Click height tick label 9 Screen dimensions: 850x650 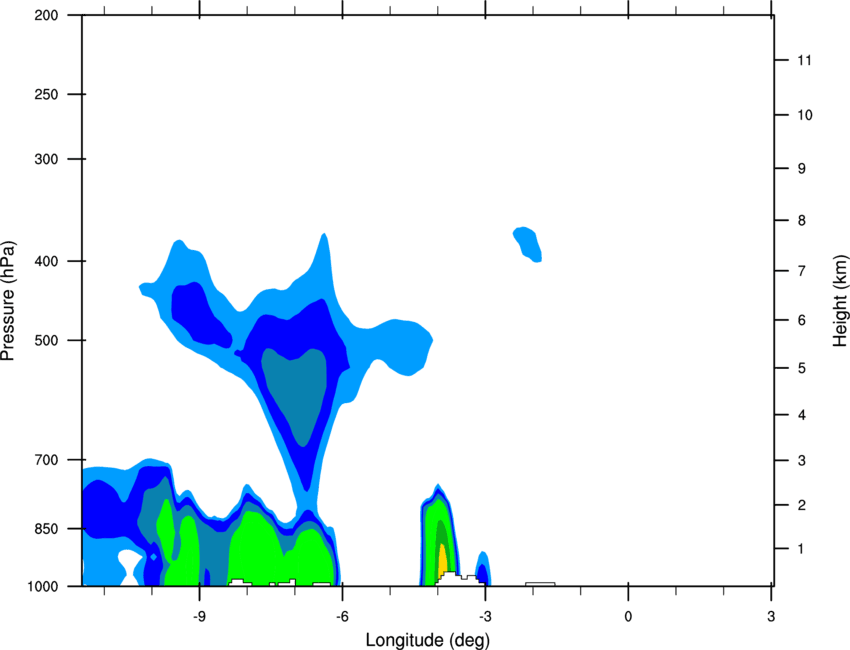[802, 169]
